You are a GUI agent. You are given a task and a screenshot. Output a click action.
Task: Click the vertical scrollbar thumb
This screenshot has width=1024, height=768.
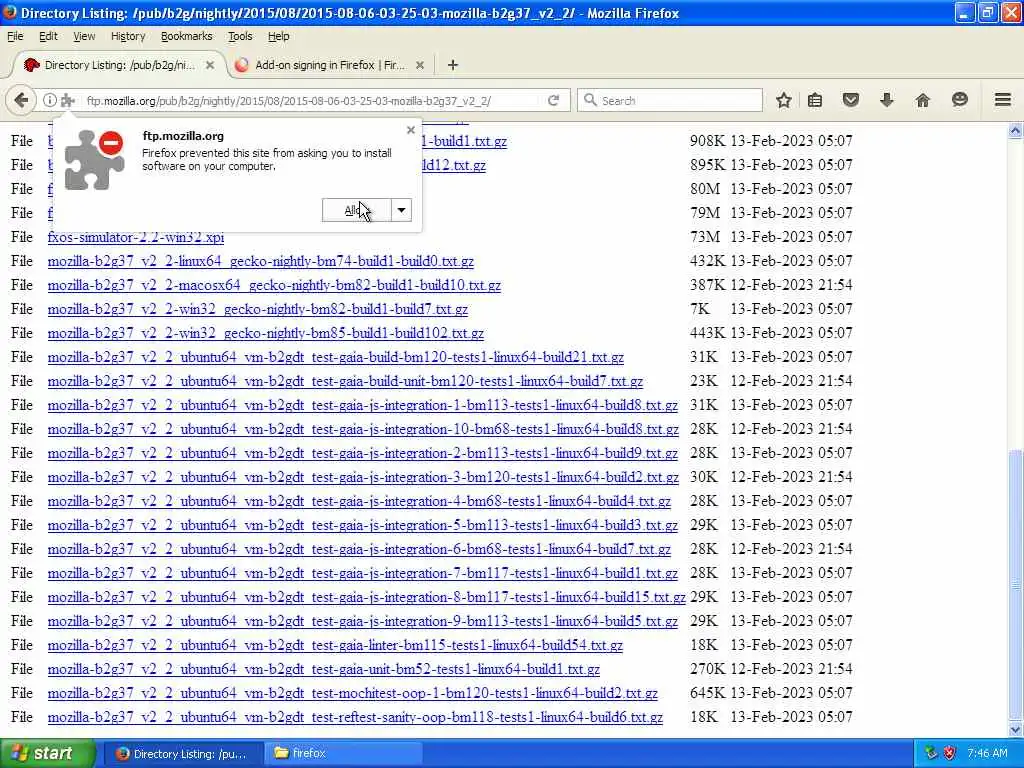click(x=1015, y=583)
